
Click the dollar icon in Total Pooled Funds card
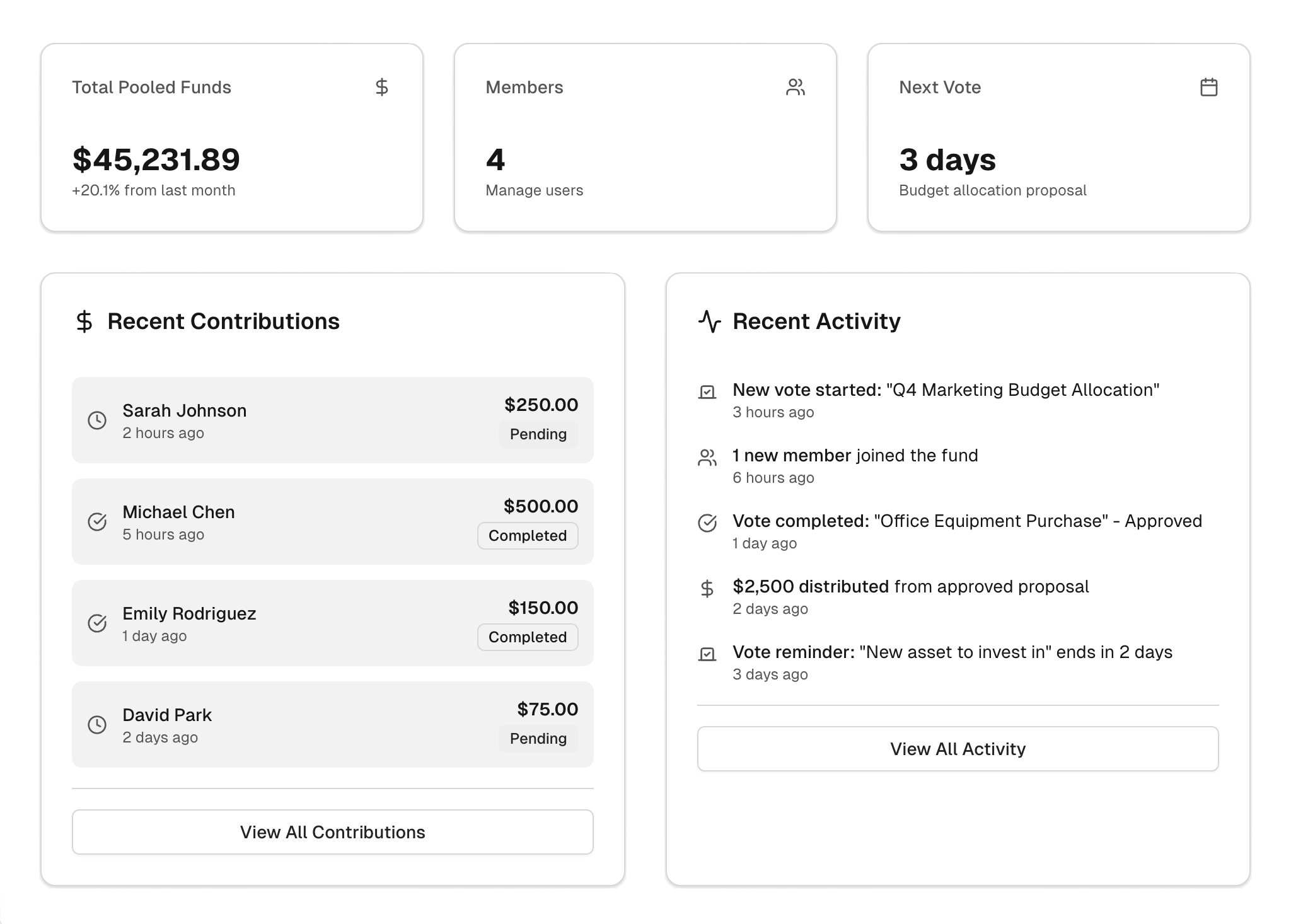point(381,87)
